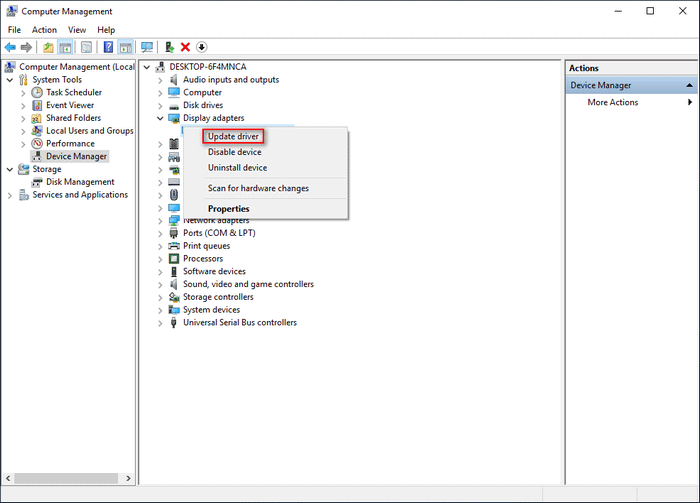This screenshot has width=700, height=503.
Task: Expand the Disk drives category
Action: pyautogui.click(x=160, y=106)
